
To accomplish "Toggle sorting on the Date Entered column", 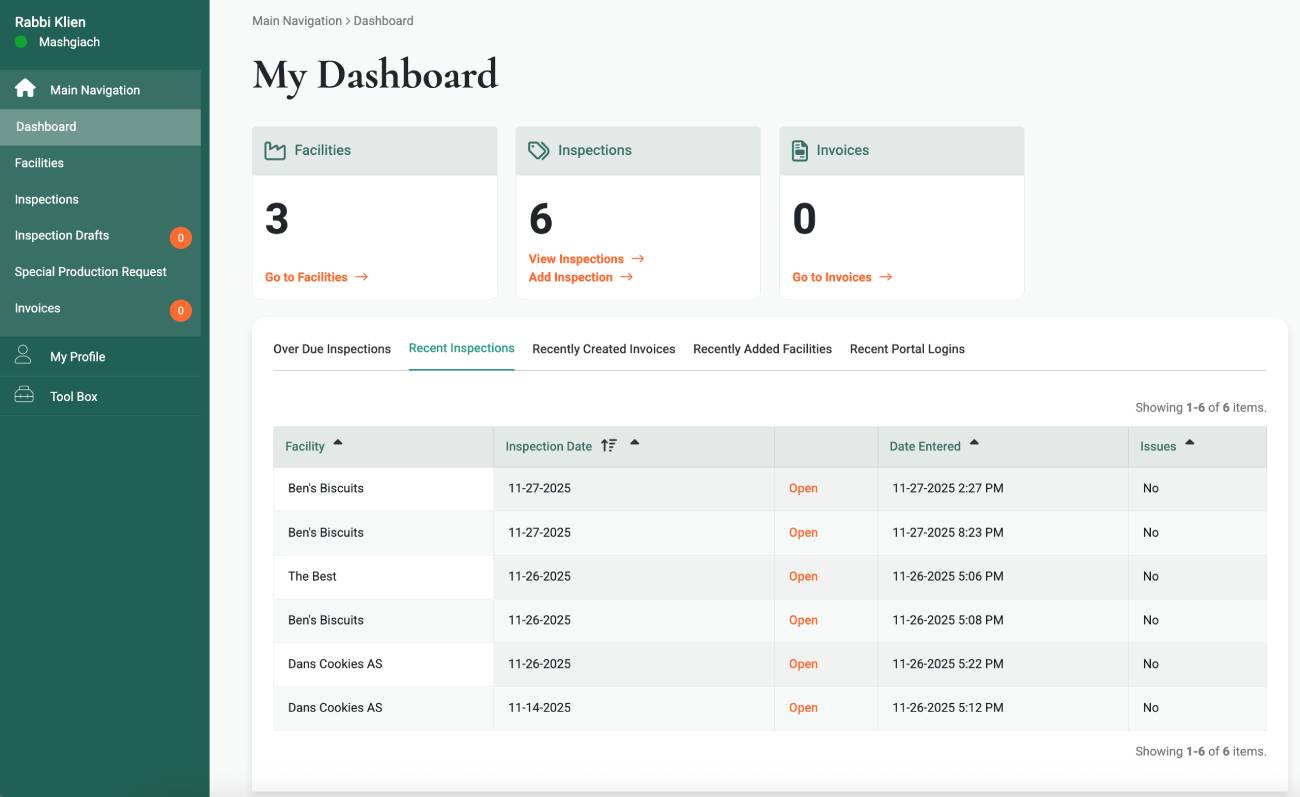I will coord(973,441).
